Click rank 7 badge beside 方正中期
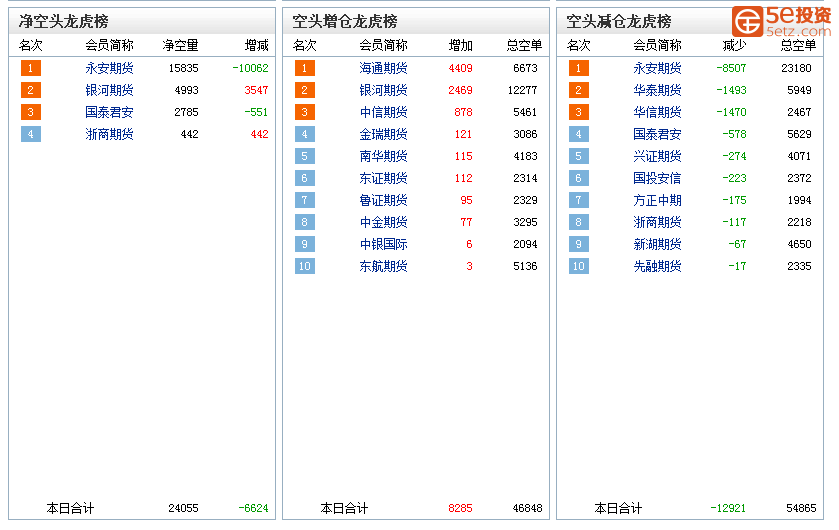This screenshot has width=839, height=530. coord(578,200)
